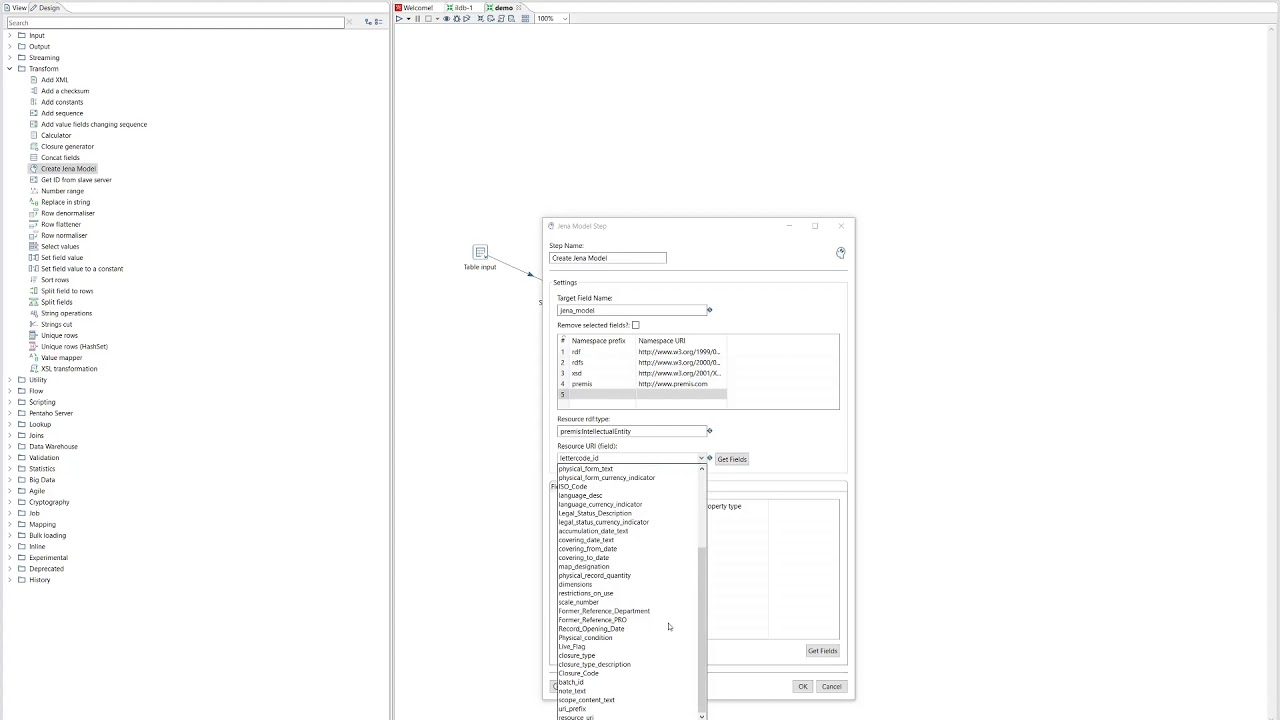This screenshot has width=1280, height=720.
Task: Pause the running transformation
Action: [x=417, y=19]
